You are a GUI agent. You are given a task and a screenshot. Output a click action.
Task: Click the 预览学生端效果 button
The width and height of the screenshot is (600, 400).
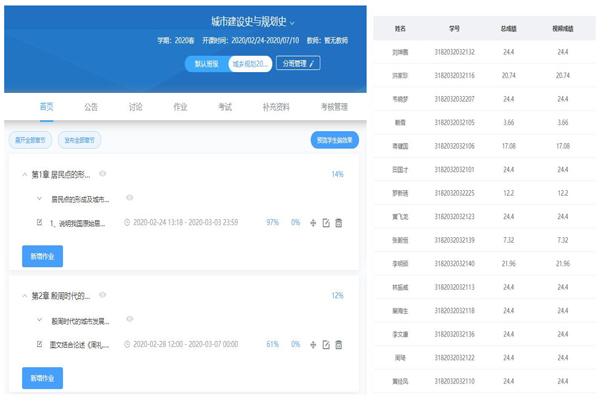coord(334,140)
